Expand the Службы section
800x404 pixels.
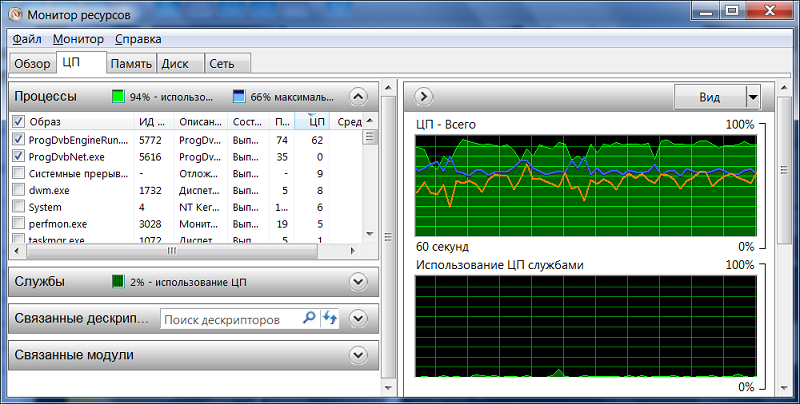pyautogui.click(x=358, y=281)
